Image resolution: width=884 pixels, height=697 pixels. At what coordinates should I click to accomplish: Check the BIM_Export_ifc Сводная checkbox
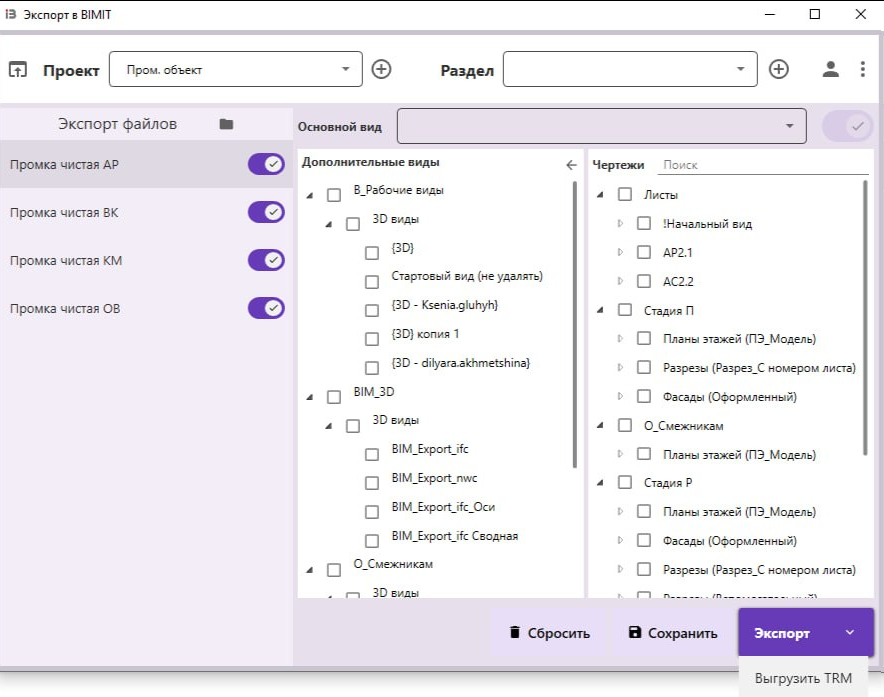[x=372, y=541]
